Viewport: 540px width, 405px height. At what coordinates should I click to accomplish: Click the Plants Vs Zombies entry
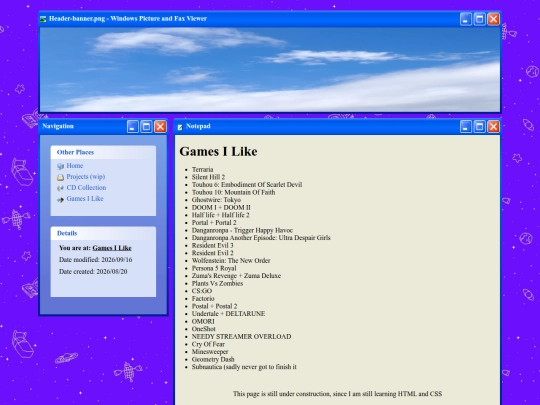[217, 283]
